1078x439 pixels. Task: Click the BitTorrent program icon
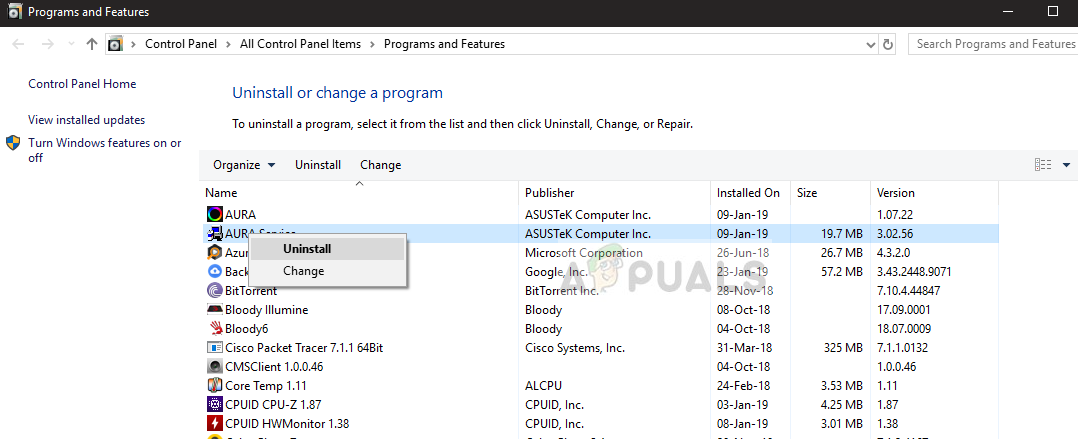[x=214, y=291]
